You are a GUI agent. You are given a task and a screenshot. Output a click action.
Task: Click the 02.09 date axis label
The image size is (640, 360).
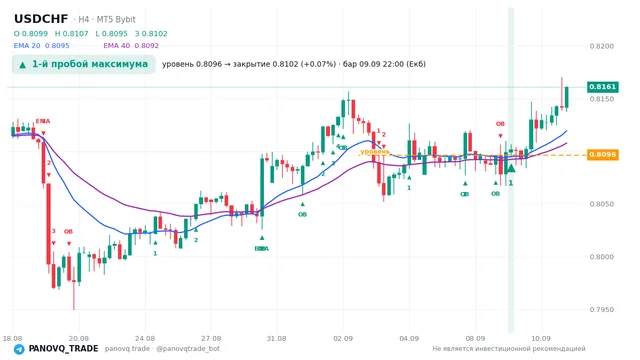coord(343,338)
